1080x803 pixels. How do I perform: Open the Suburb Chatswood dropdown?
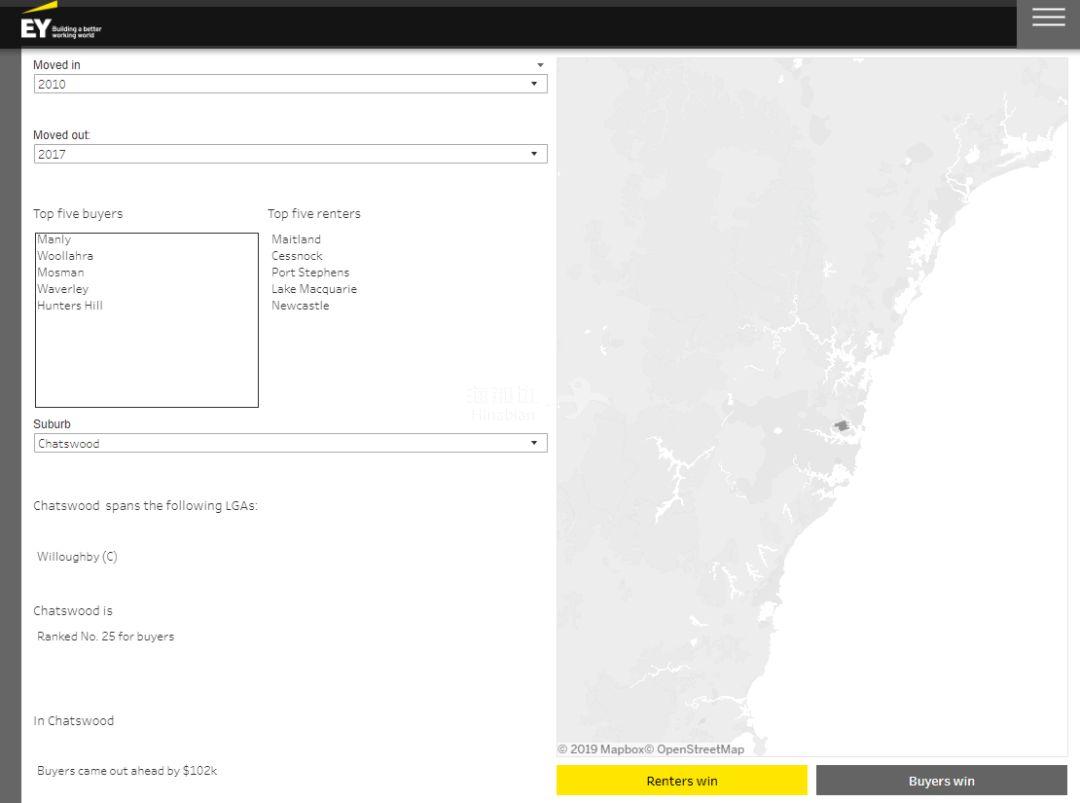[x=290, y=444]
